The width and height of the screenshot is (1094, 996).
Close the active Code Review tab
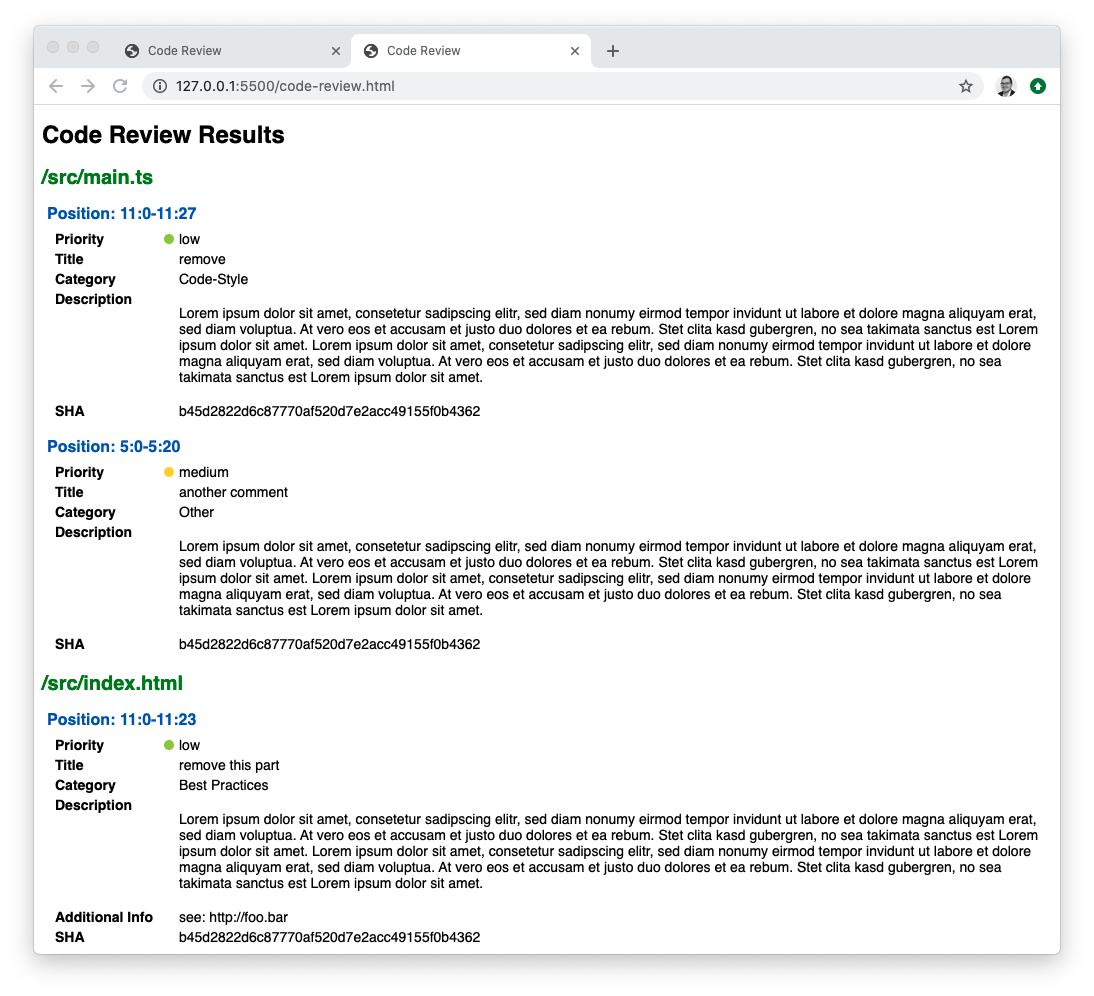point(575,51)
